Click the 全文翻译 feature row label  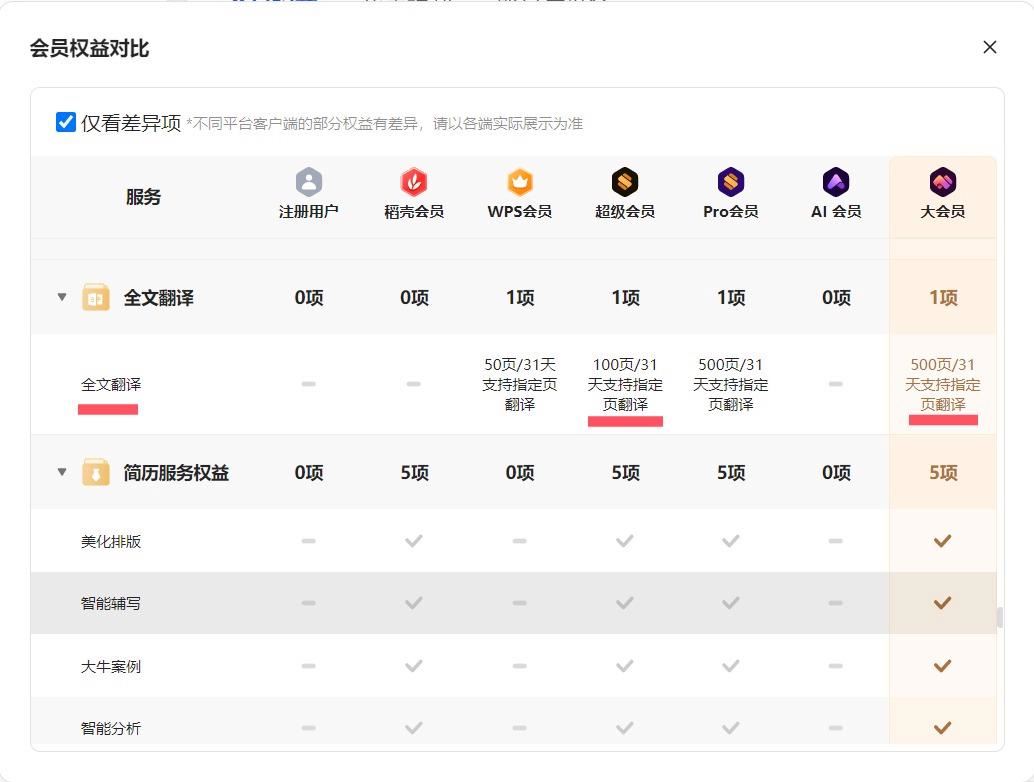[x=111, y=384]
